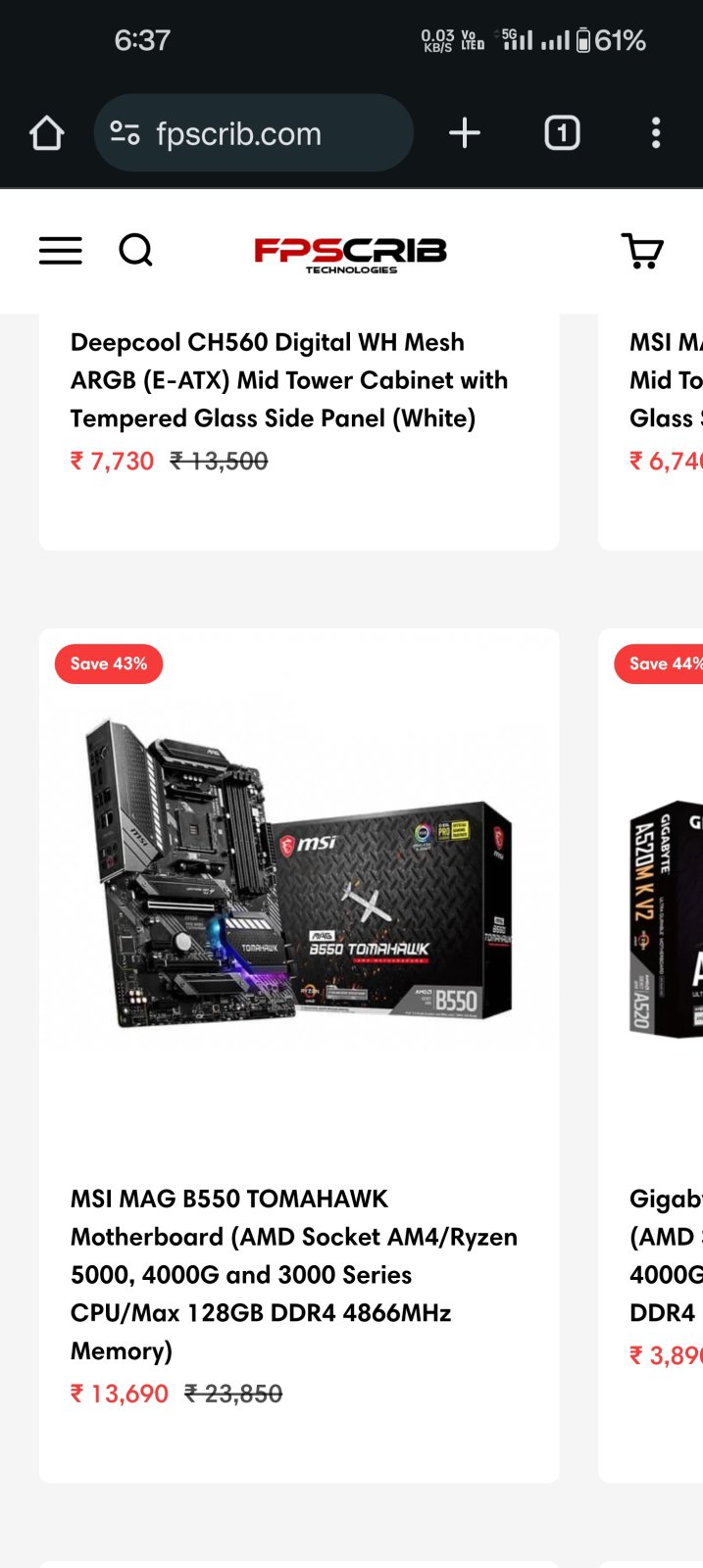Open the Deepcool CH560 Digital WH Mesh cabinet link
The image size is (703, 1568).
coord(289,380)
